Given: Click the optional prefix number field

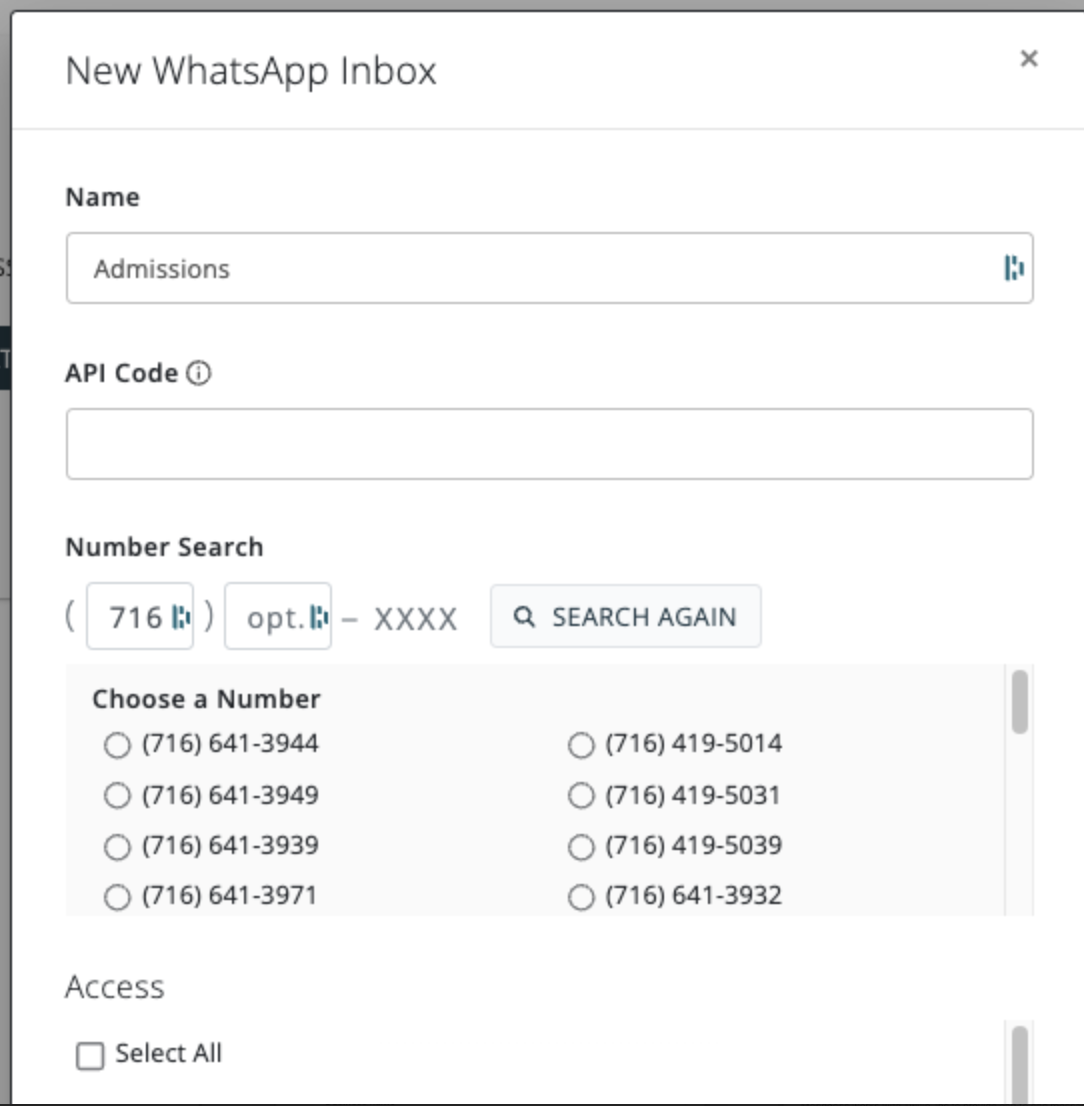Looking at the screenshot, I should tap(270, 618).
